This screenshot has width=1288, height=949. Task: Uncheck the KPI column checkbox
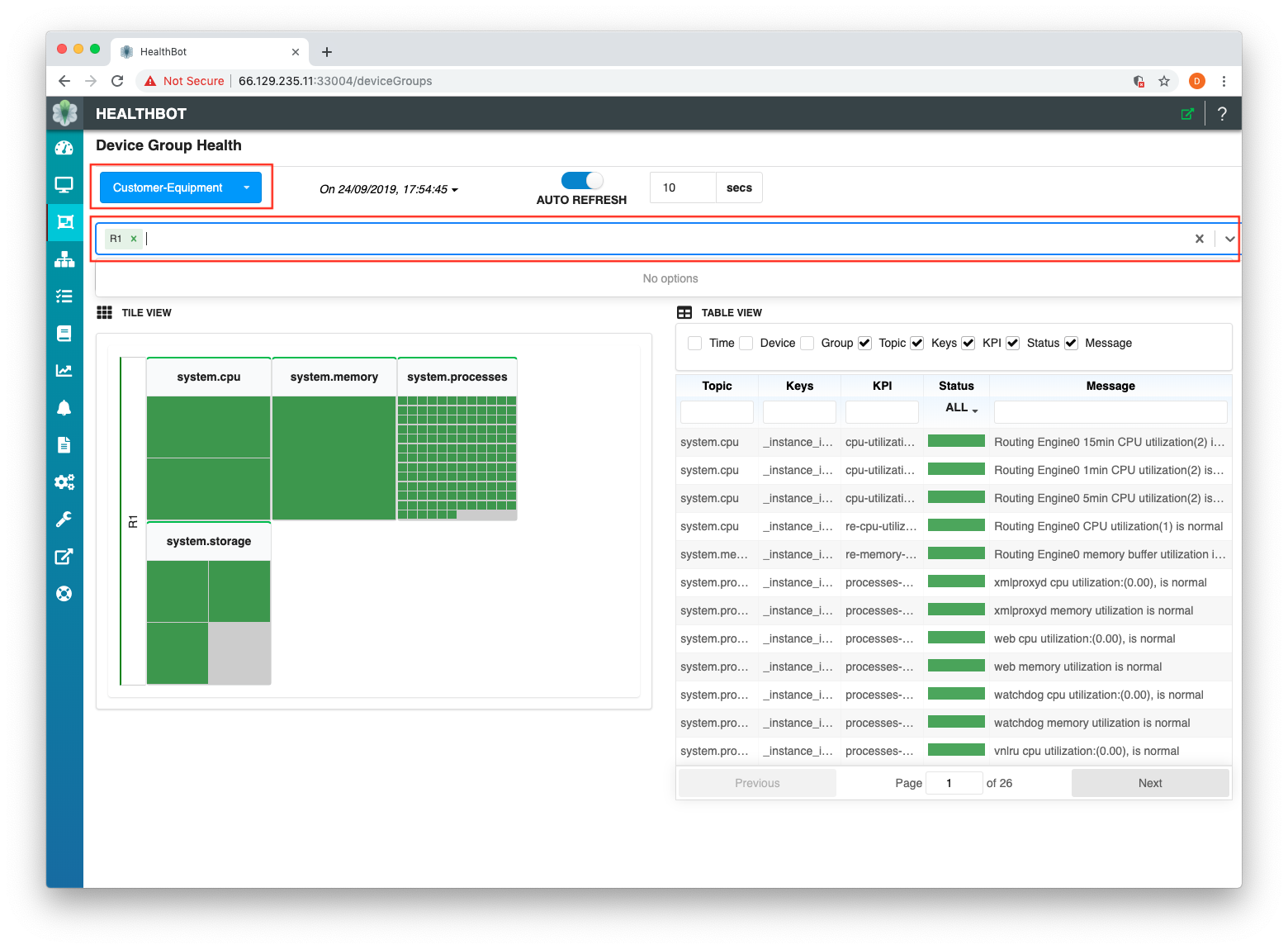click(x=968, y=343)
